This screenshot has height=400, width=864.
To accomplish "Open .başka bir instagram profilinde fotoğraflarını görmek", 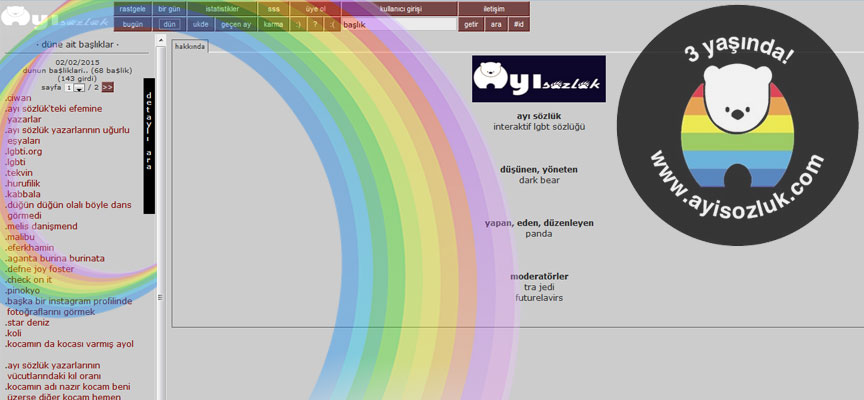I will [x=69, y=306].
